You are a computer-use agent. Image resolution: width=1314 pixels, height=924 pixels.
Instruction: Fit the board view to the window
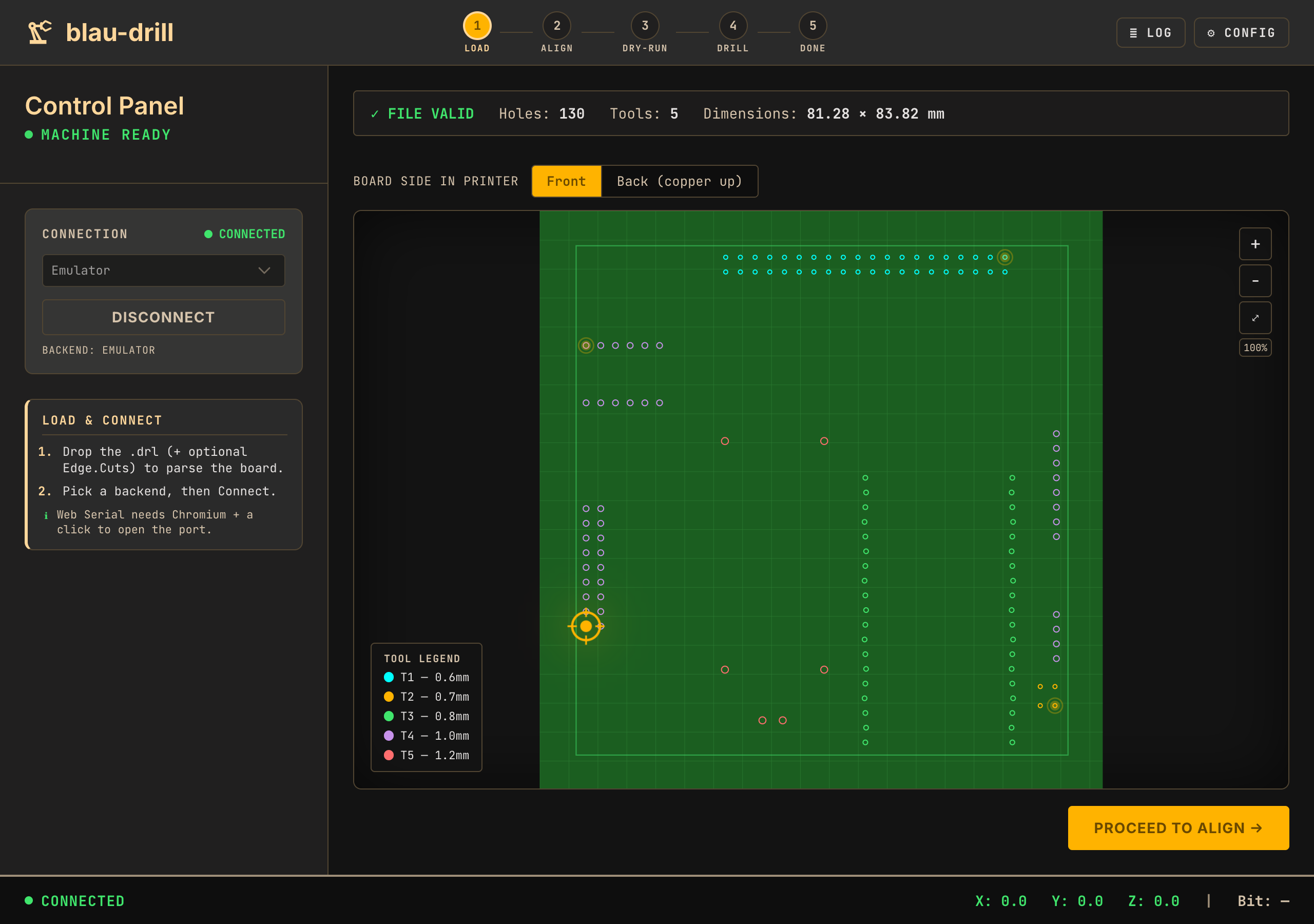point(1255,318)
